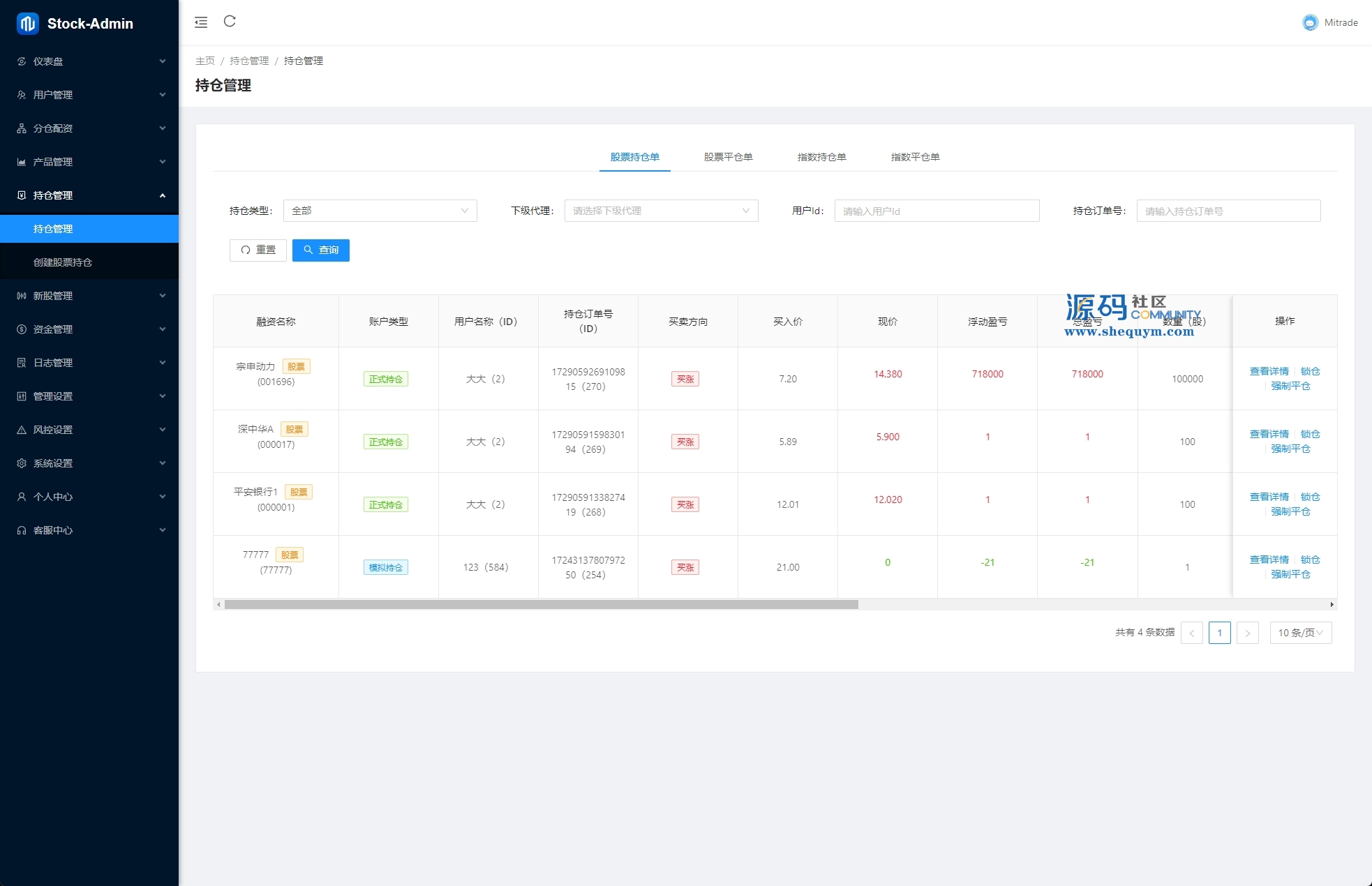Click the table horizontal scrollbar
The width and height of the screenshot is (1372, 886).
point(541,605)
